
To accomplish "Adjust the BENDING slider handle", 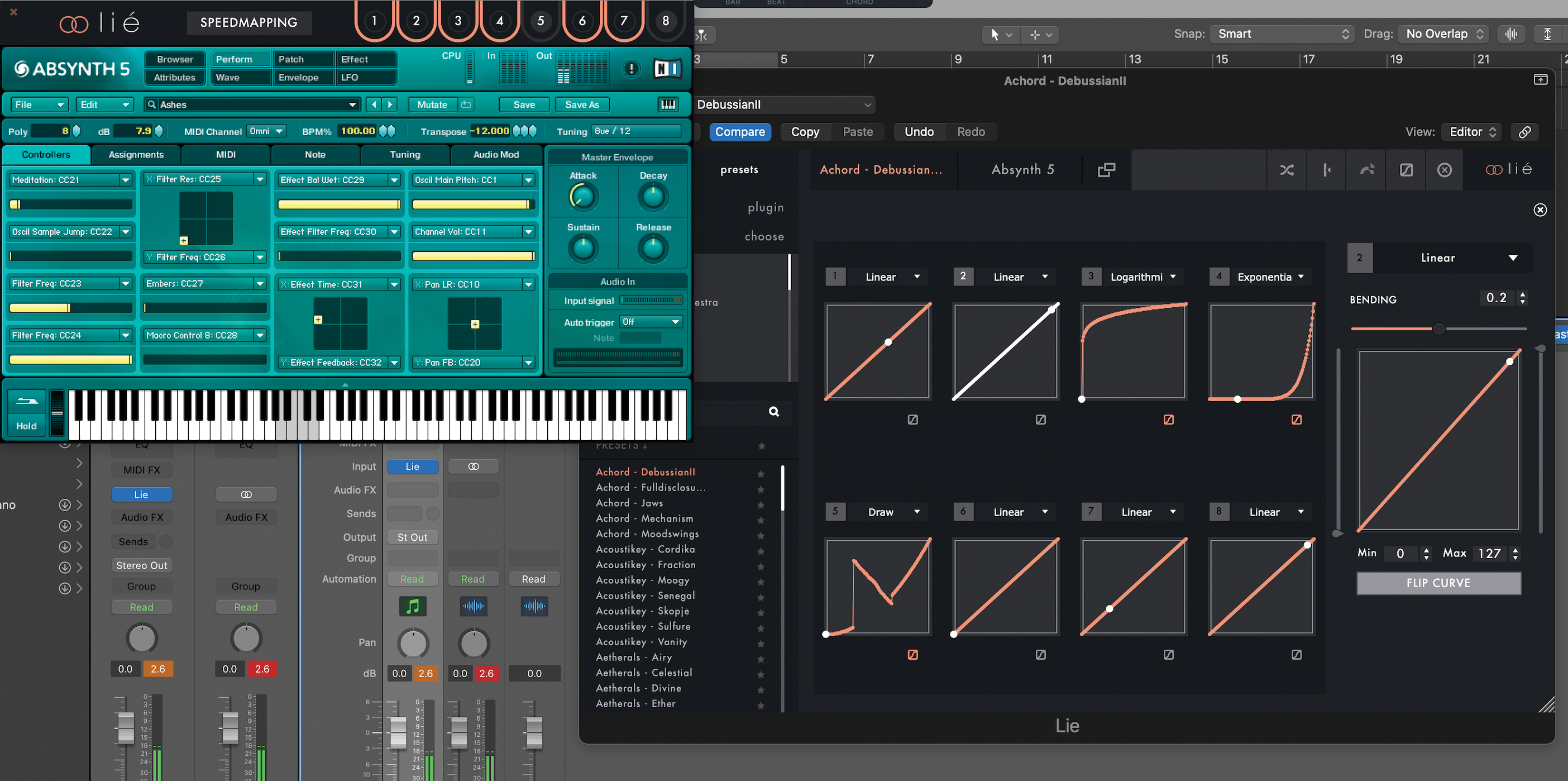I will point(1438,329).
